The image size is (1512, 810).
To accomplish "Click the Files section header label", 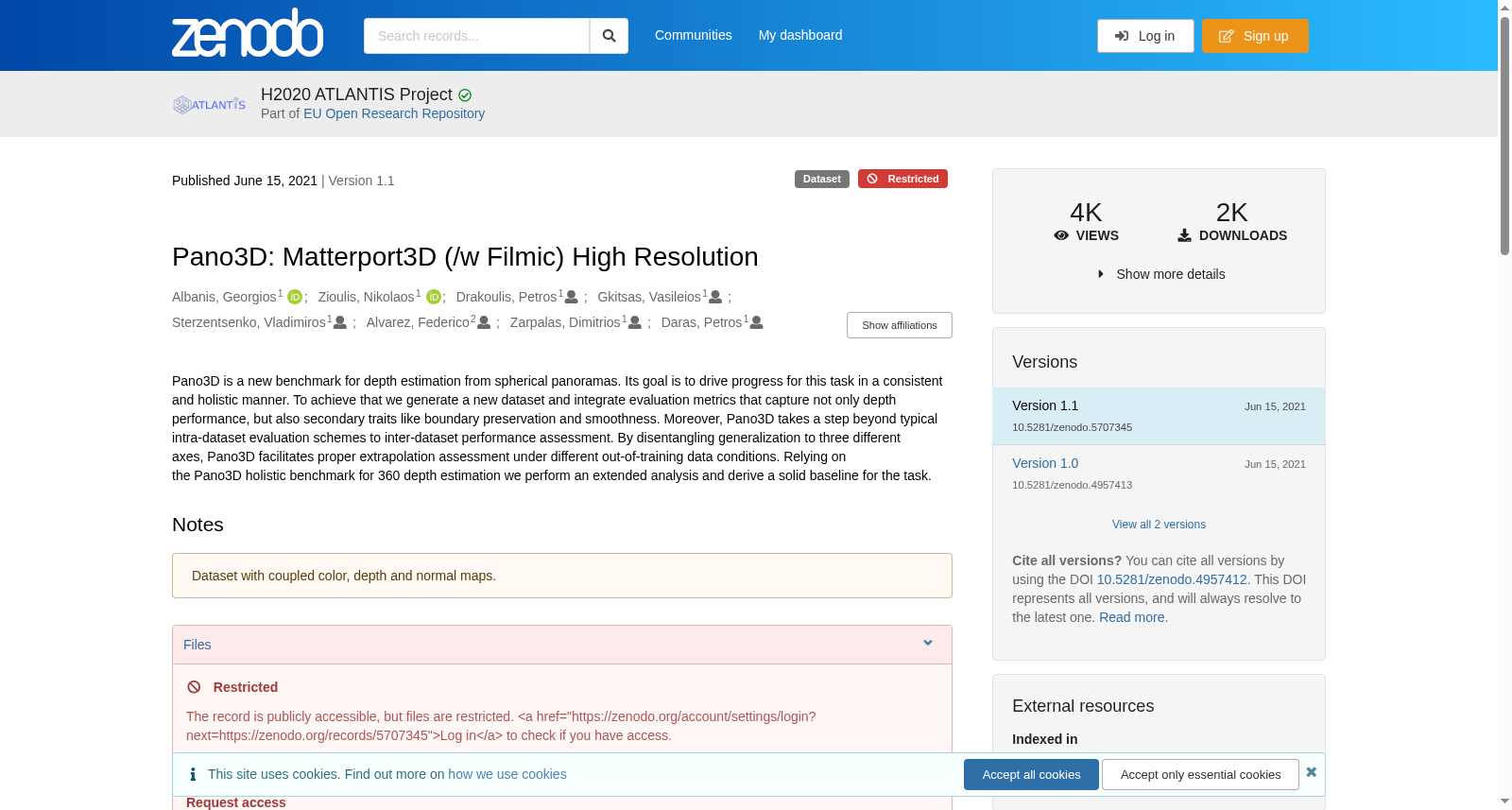I will click(197, 645).
